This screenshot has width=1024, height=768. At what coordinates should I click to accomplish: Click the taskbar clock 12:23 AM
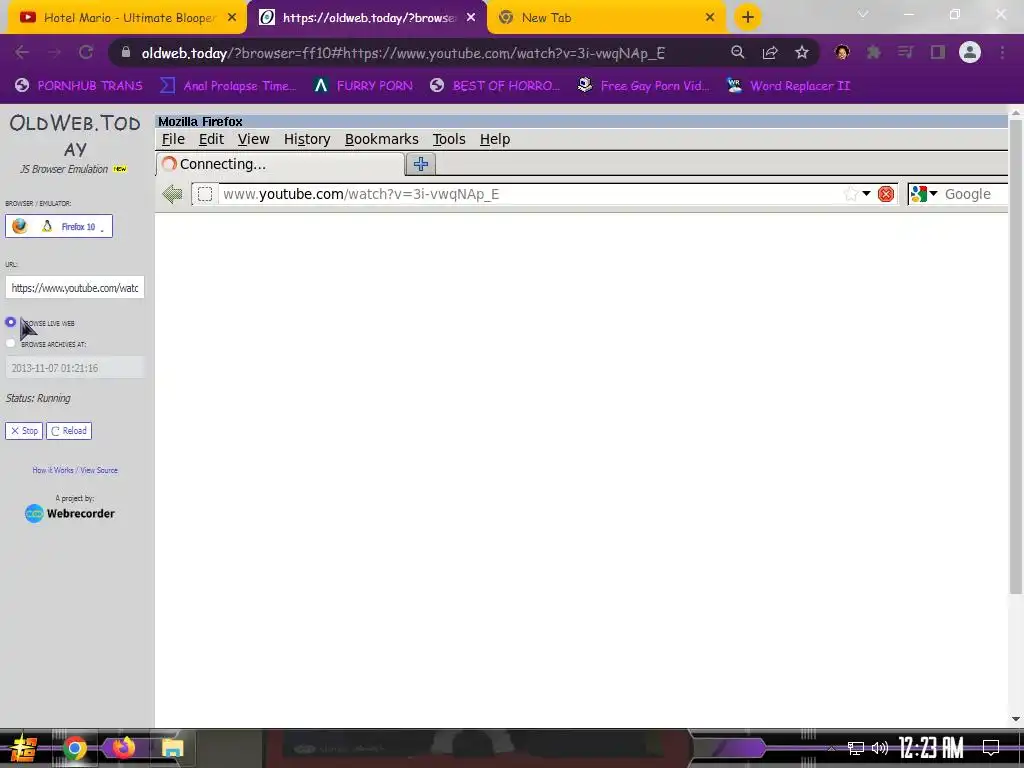click(931, 748)
